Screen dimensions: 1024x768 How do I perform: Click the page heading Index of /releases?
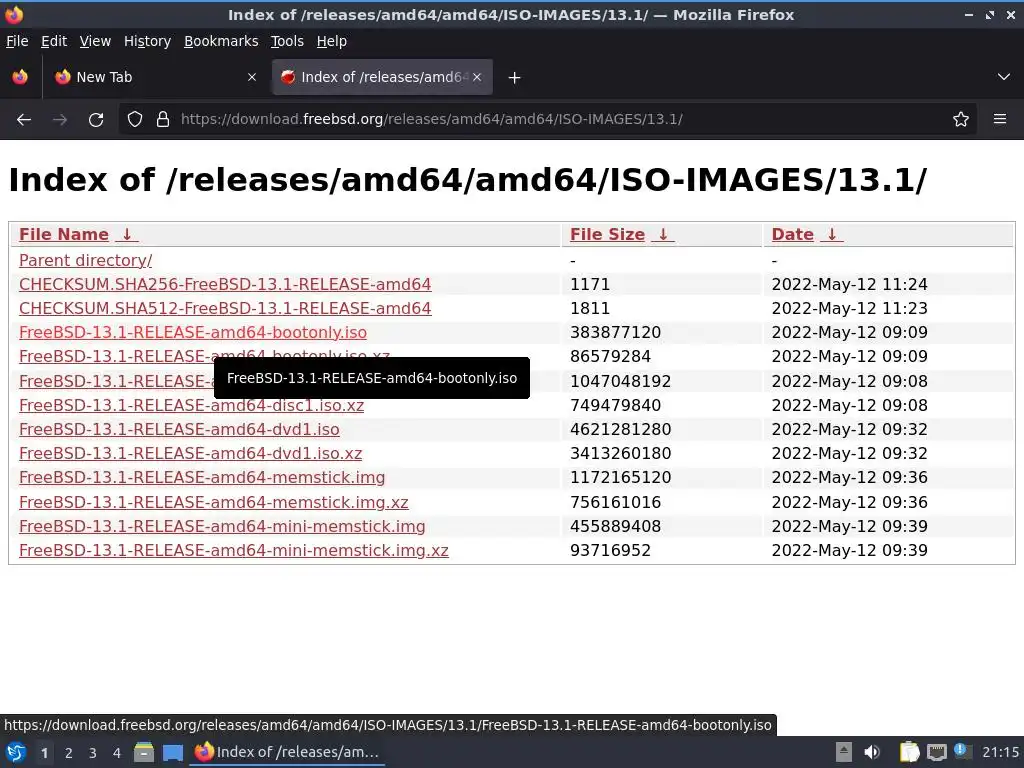tap(468, 180)
